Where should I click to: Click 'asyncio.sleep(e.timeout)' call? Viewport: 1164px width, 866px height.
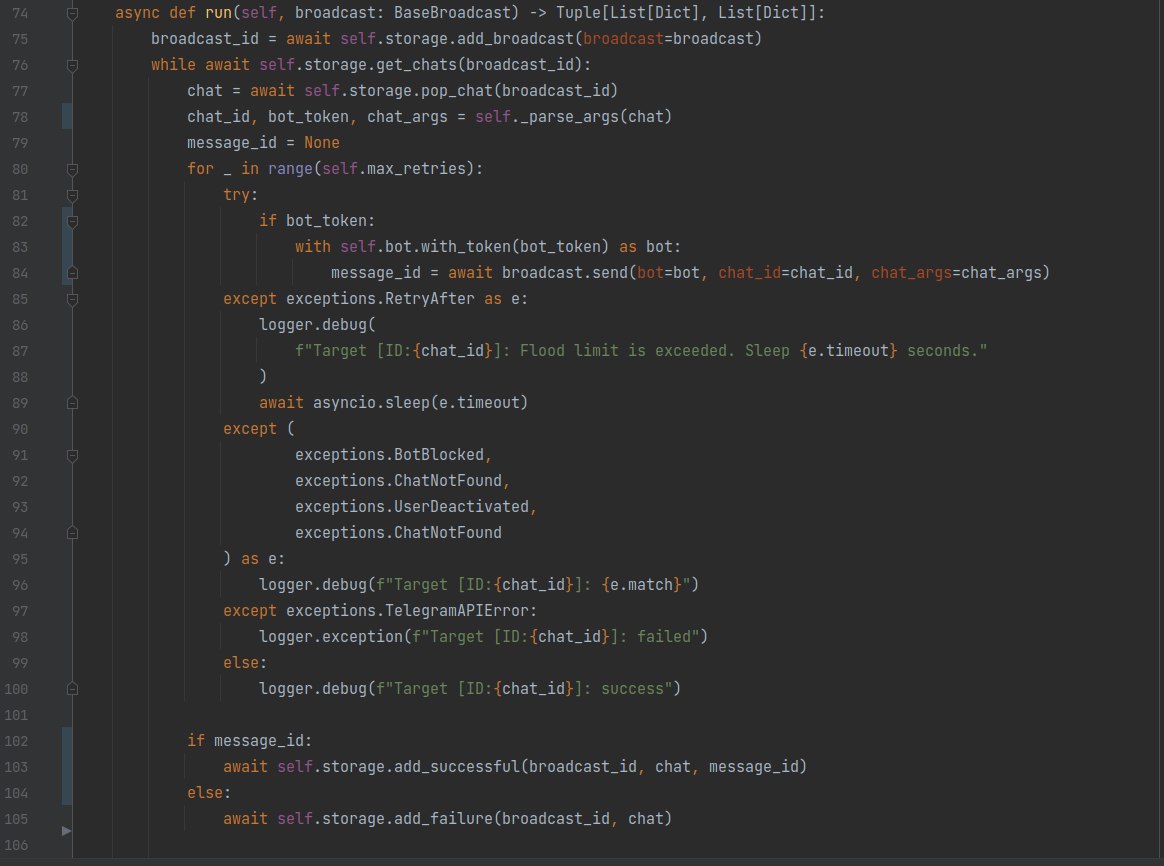[x=420, y=402]
